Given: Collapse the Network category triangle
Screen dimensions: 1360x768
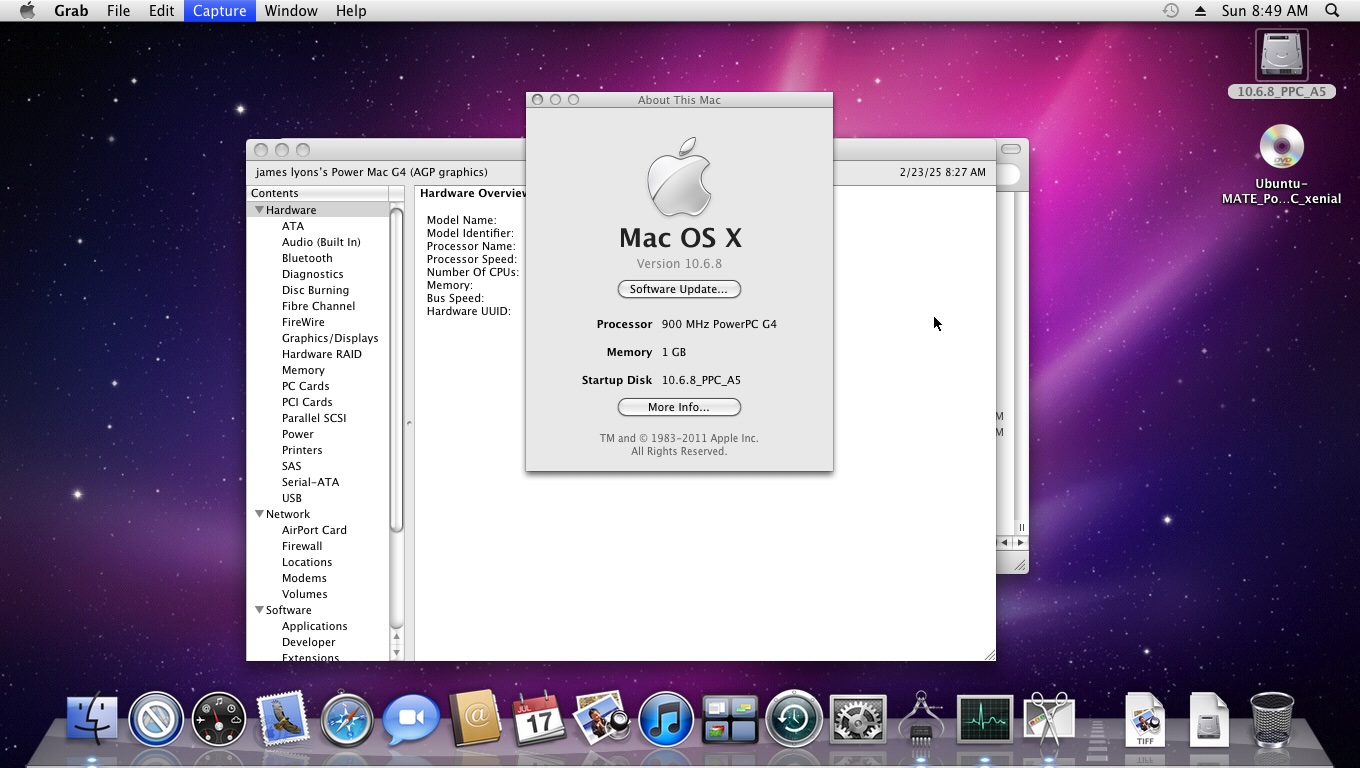Looking at the screenshot, I should [x=259, y=514].
